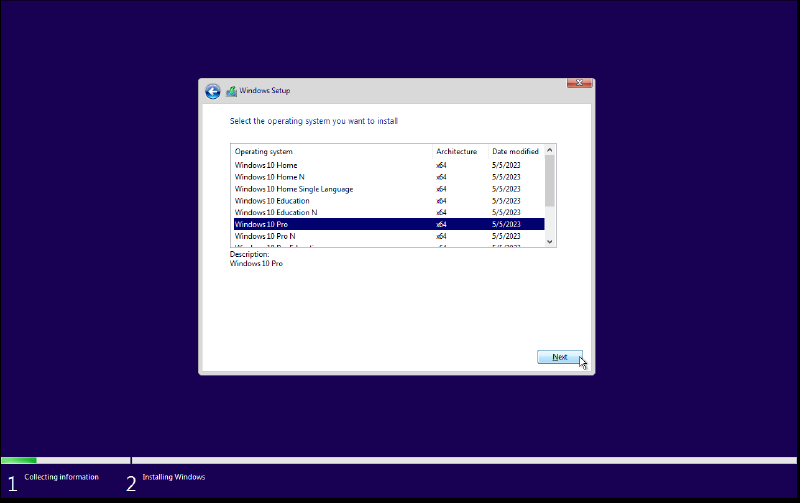
Task: Select Windows 10 Education N row
Action: tap(389, 213)
